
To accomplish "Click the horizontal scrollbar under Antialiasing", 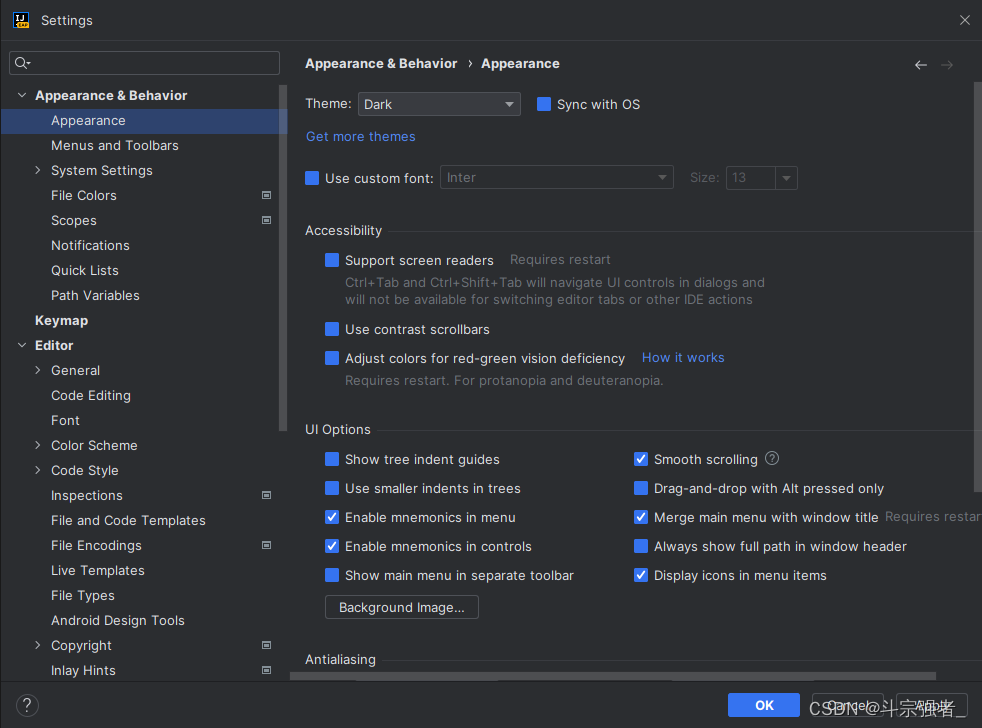I will click(612, 676).
